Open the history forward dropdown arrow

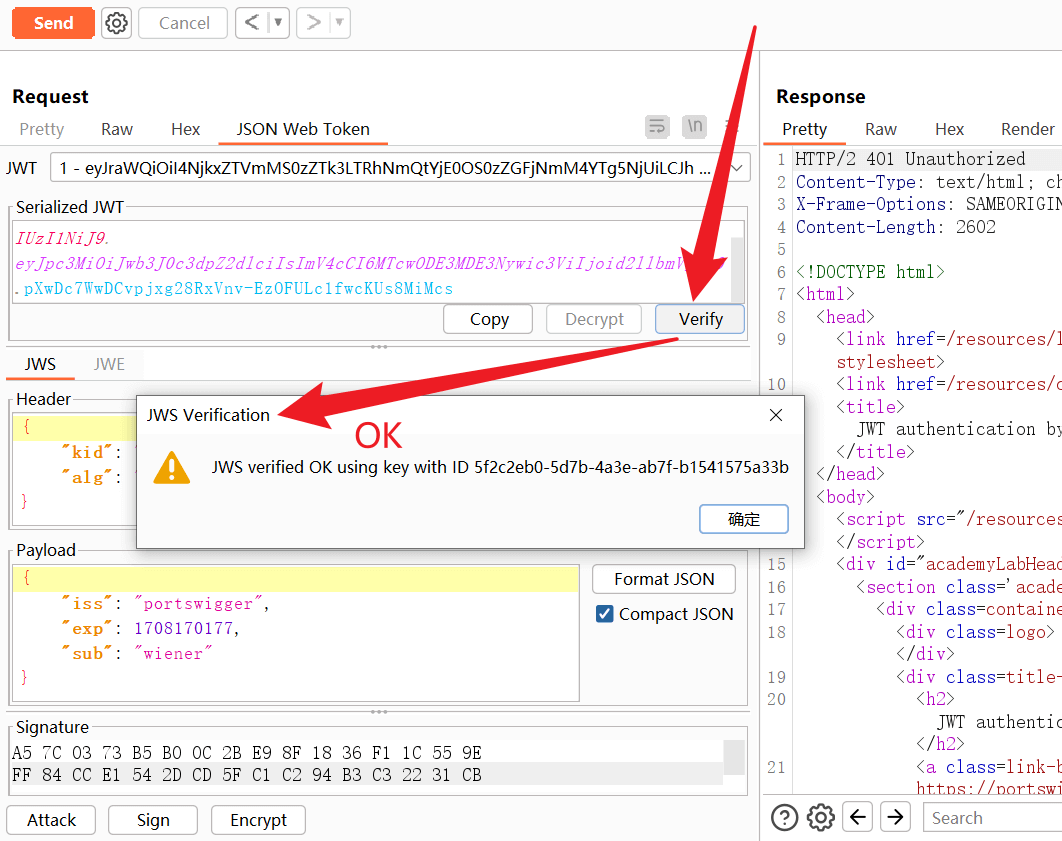coord(339,23)
